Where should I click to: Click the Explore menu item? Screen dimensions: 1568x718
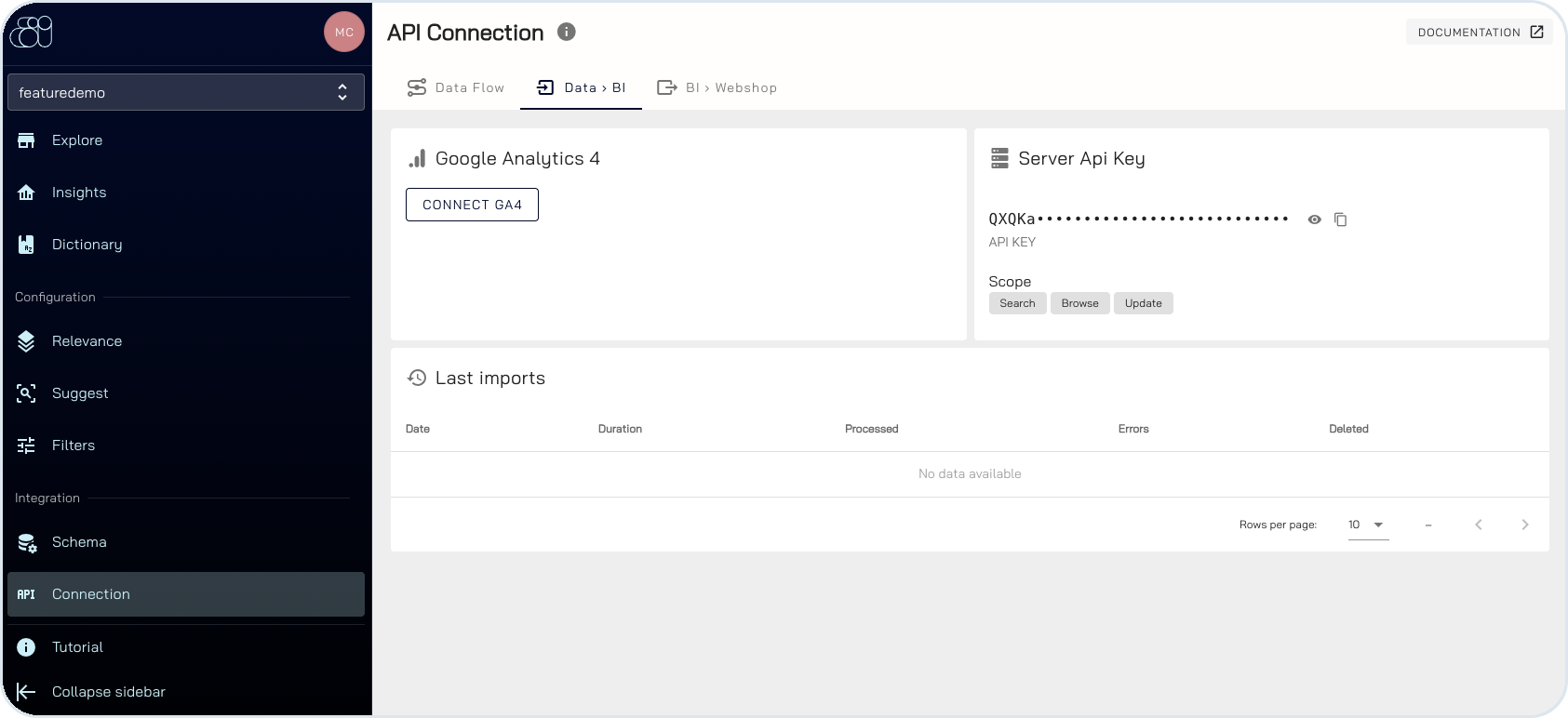pos(186,140)
